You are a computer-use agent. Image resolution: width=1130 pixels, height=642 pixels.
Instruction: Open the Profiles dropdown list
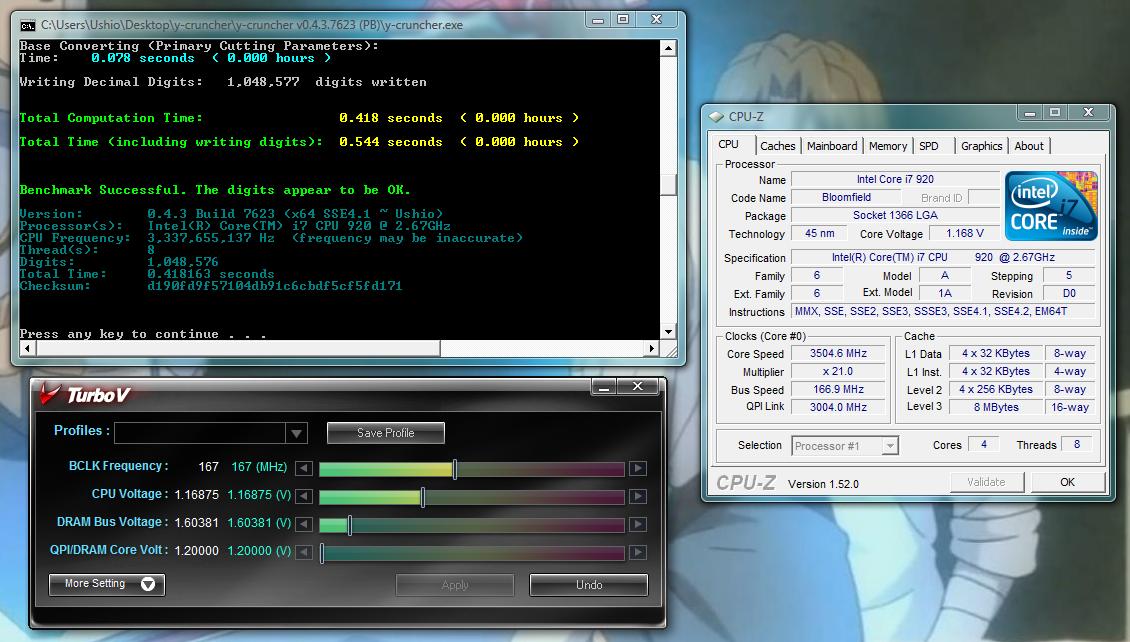(x=296, y=433)
